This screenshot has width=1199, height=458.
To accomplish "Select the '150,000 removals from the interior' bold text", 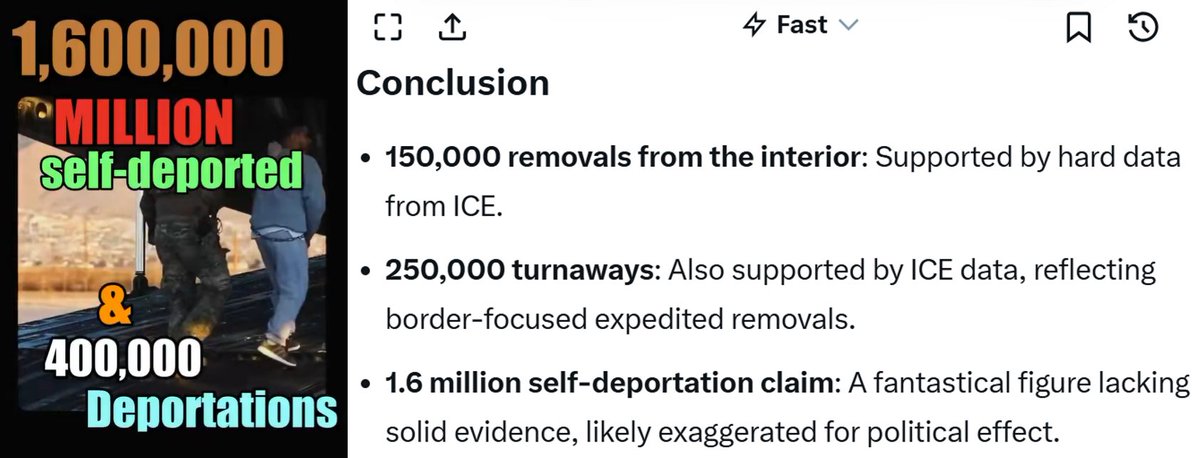I will [622, 158].
